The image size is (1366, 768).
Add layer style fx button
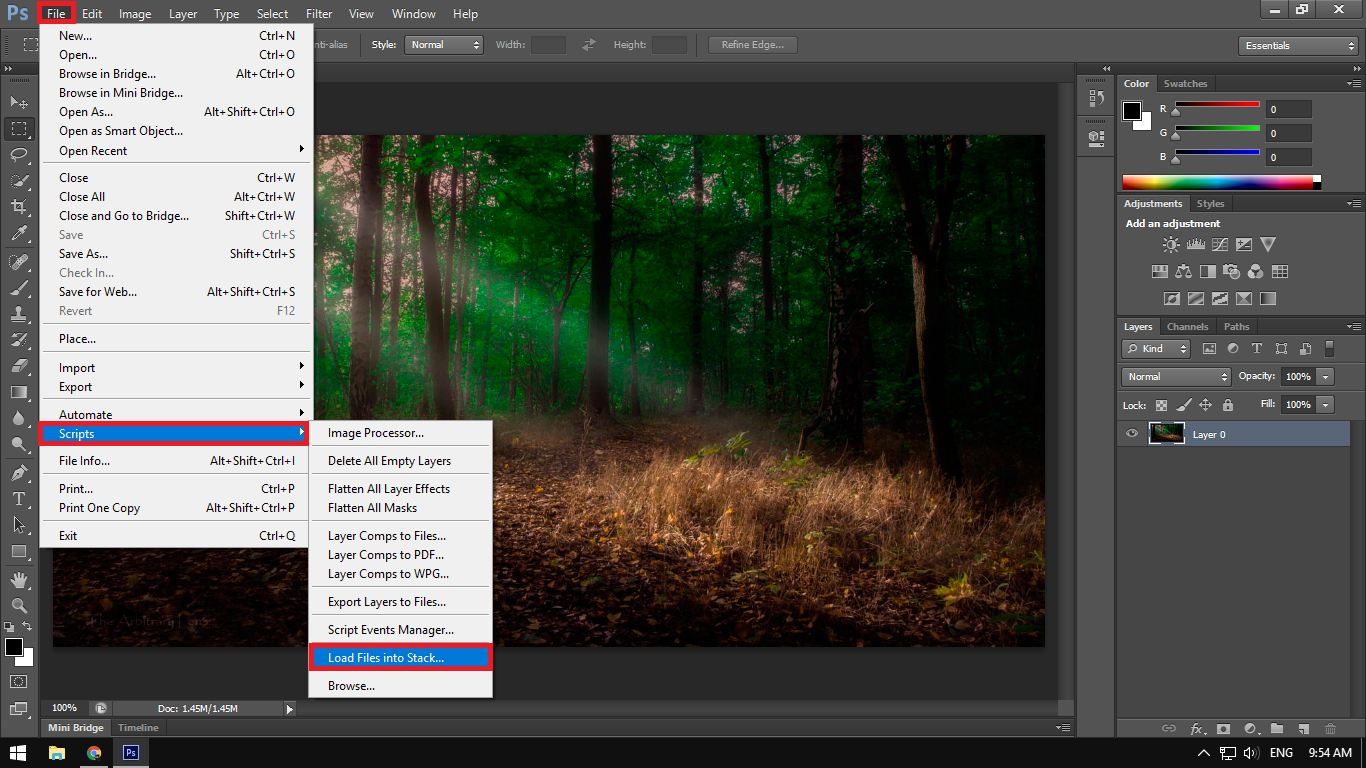[x=1195, y=729]
